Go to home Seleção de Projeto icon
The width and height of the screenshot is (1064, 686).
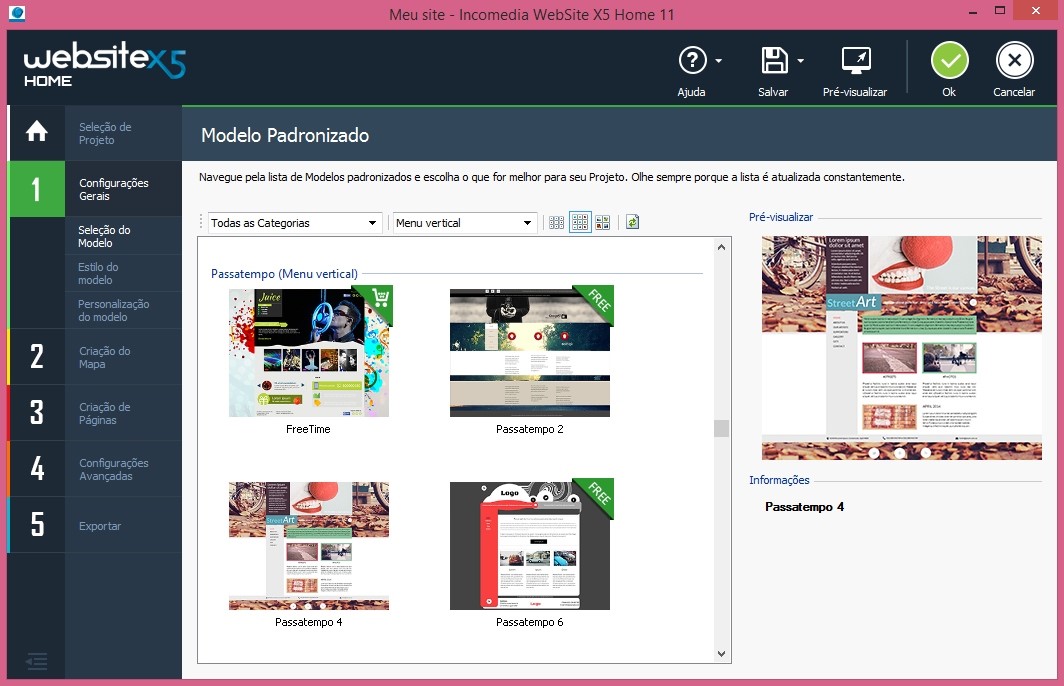tap(37, 132)
